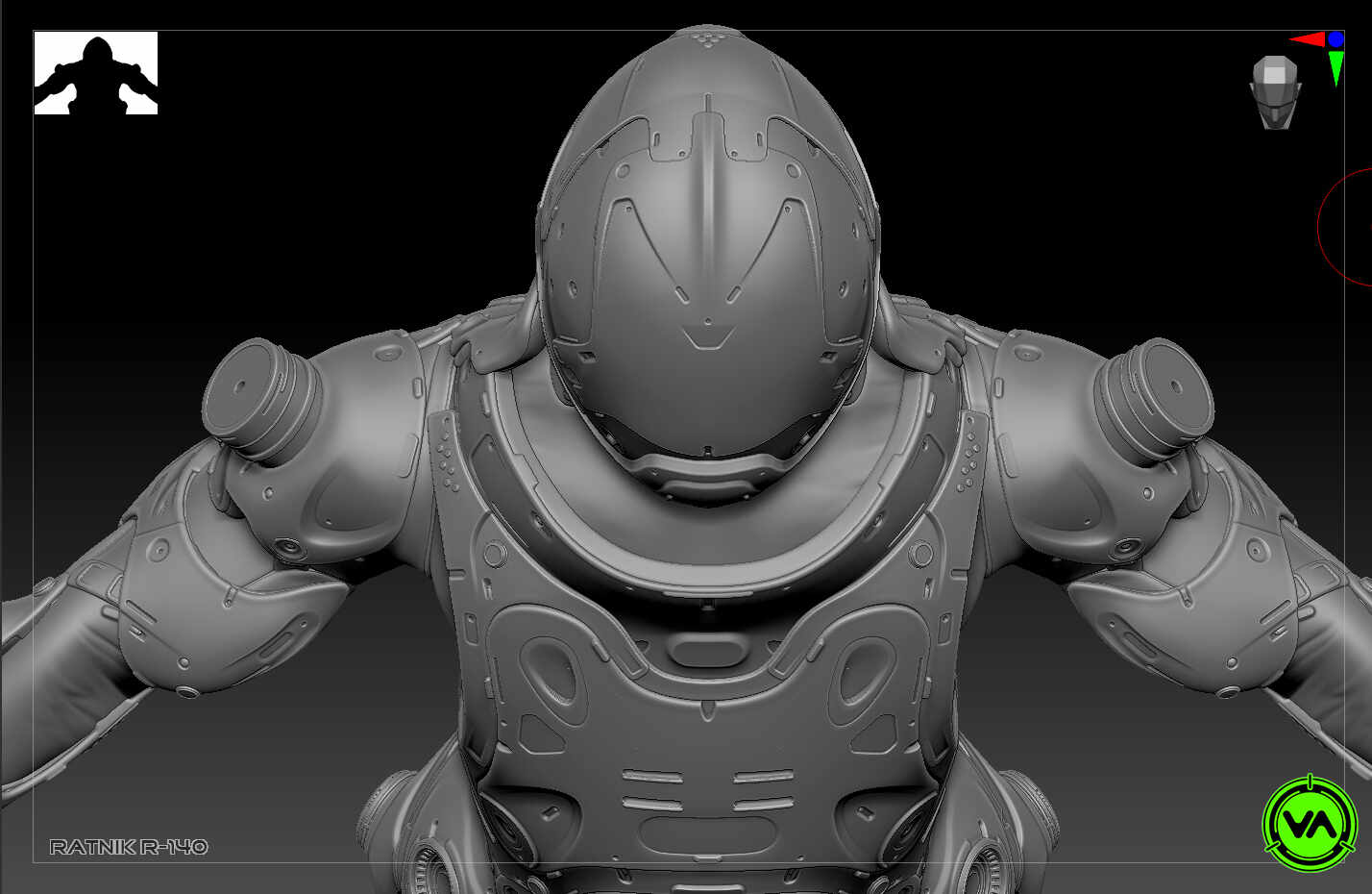Click the "RATNIK R-140" caption text

(129, 847)
